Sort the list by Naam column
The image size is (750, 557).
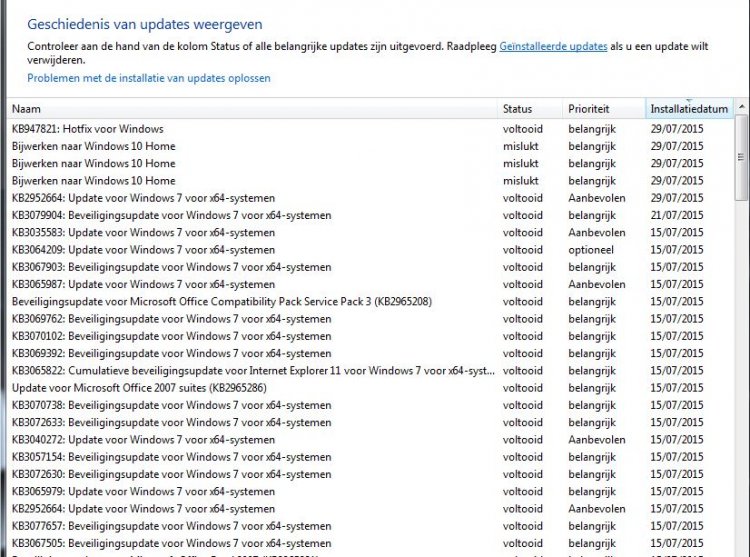click(x=250, y=108)
